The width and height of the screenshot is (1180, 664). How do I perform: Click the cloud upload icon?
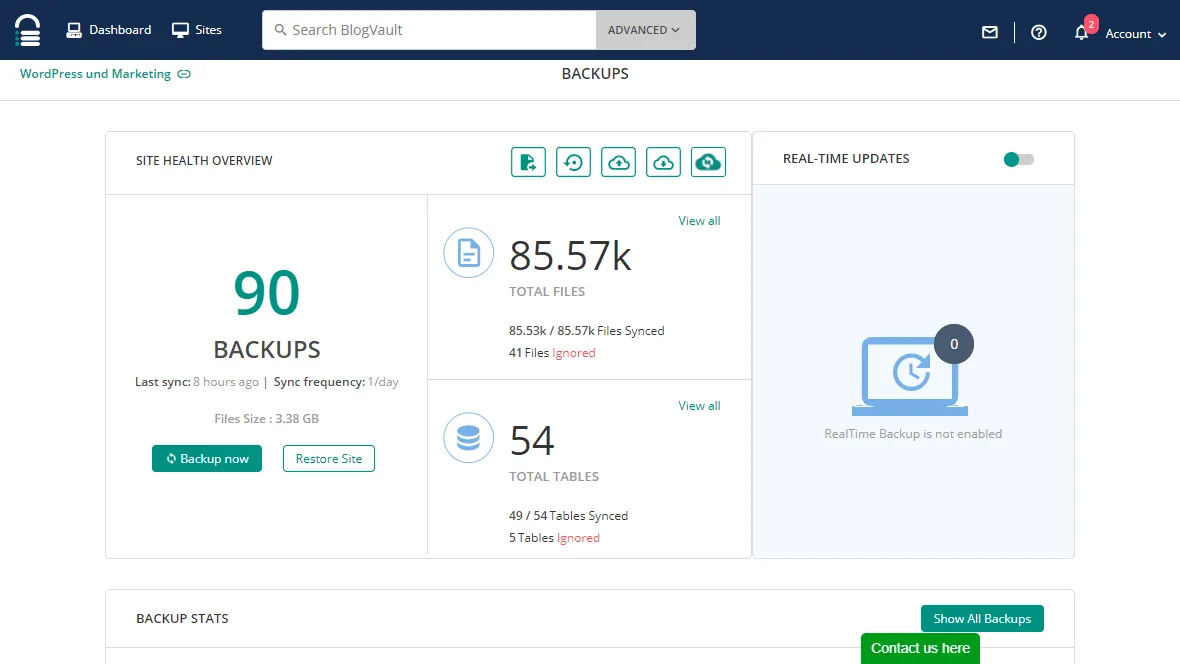point(619,162)
